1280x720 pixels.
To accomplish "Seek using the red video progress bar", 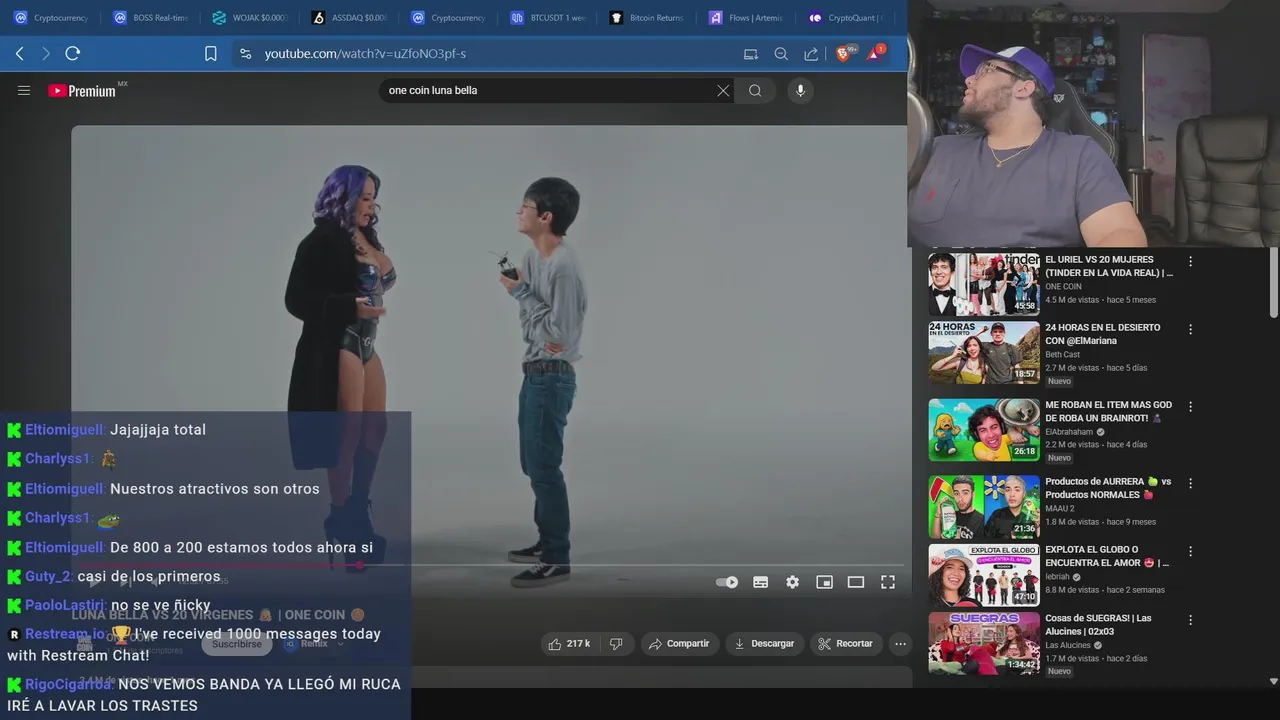I will (x=490, y=565).
